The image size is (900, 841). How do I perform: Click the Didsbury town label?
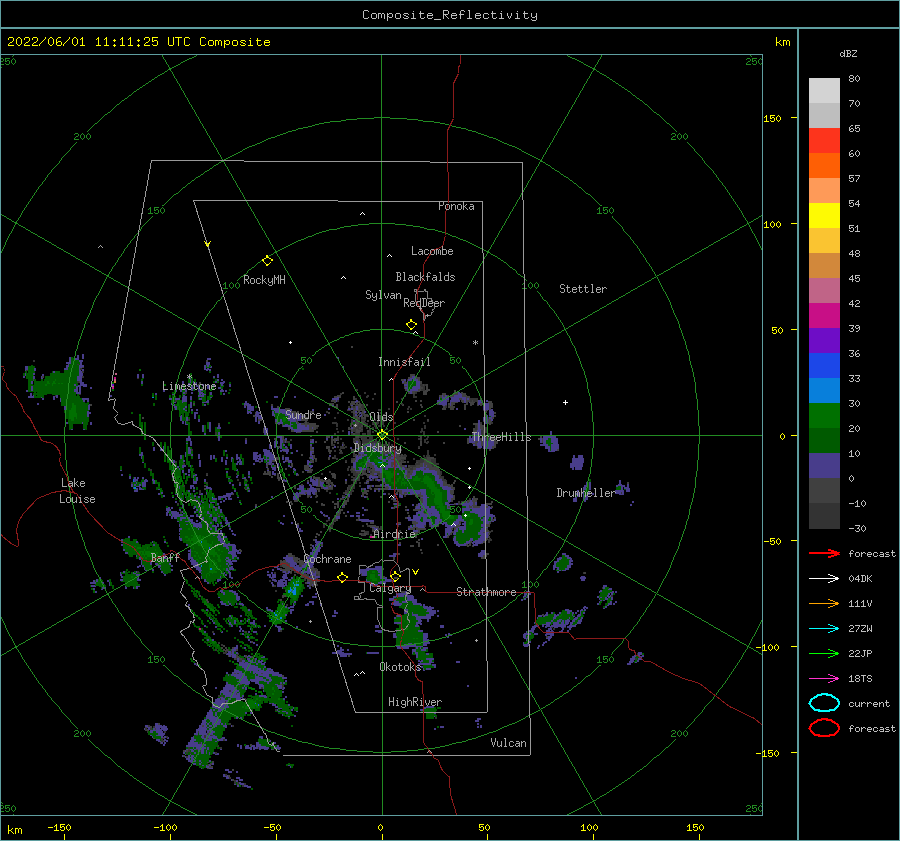377,448
